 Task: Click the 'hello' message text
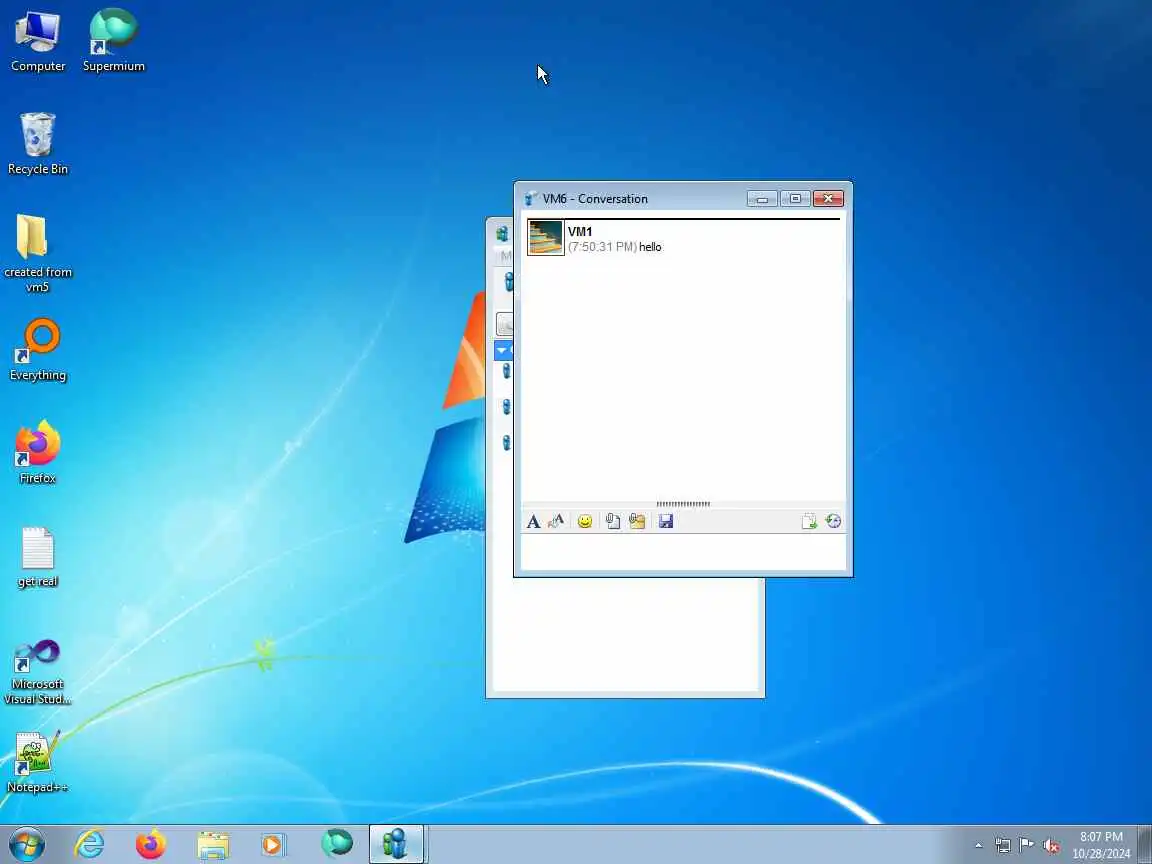pos(650,248)
